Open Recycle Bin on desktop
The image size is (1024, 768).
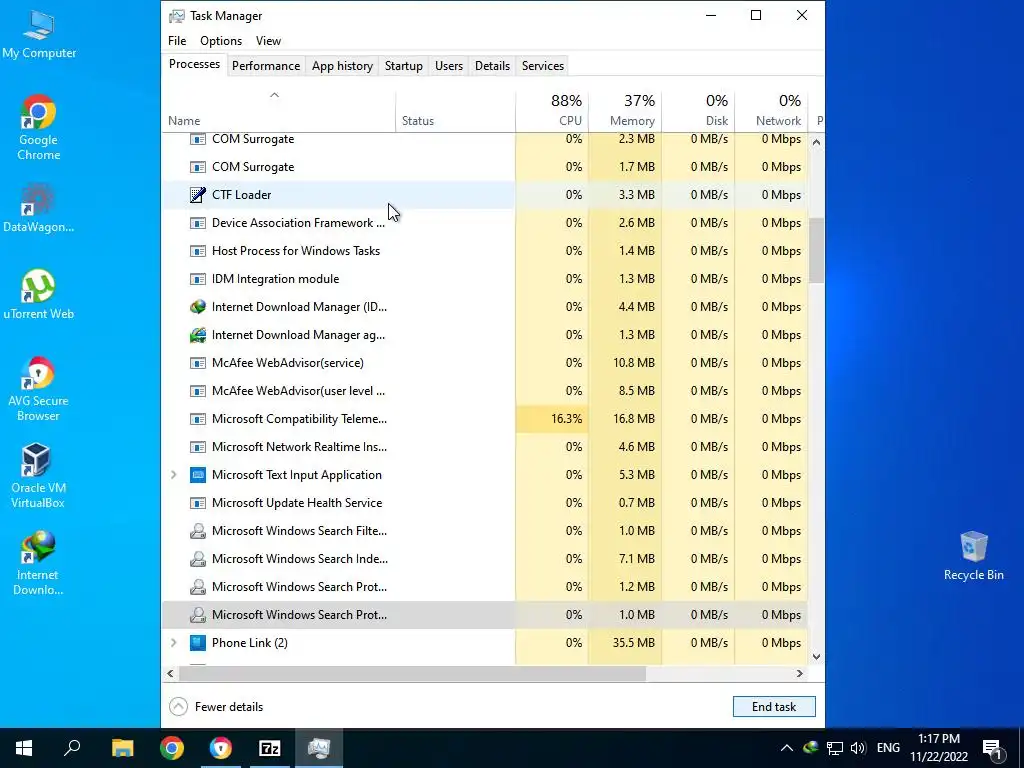point(973,556)
